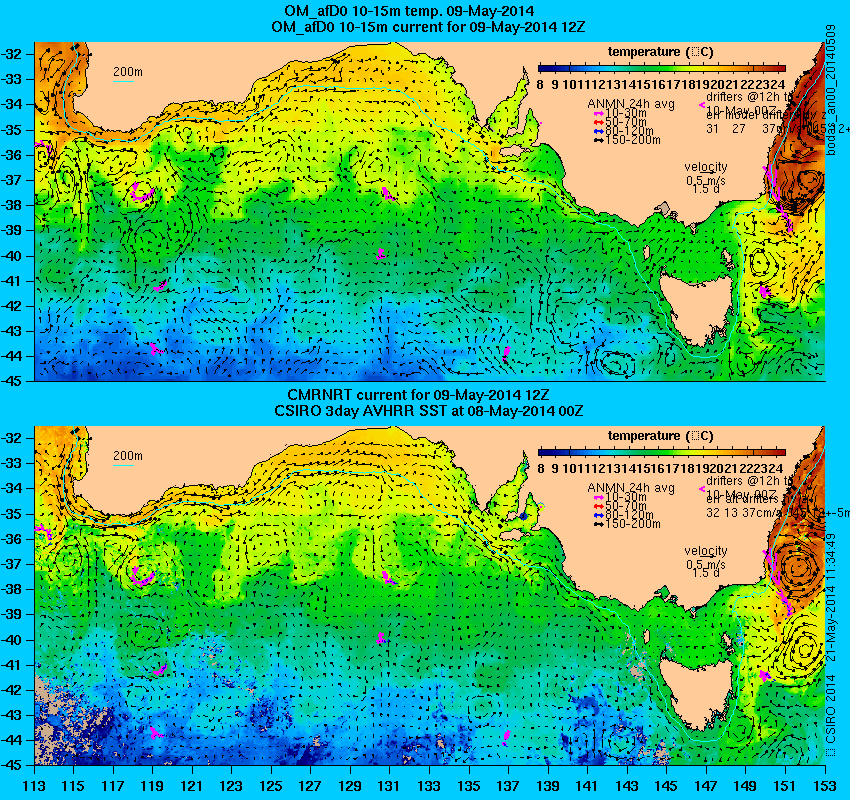Click latitude label '-32' in bottom panel
Image resolution: width=850 pixels, height=800 pixels.
[12, 438]
